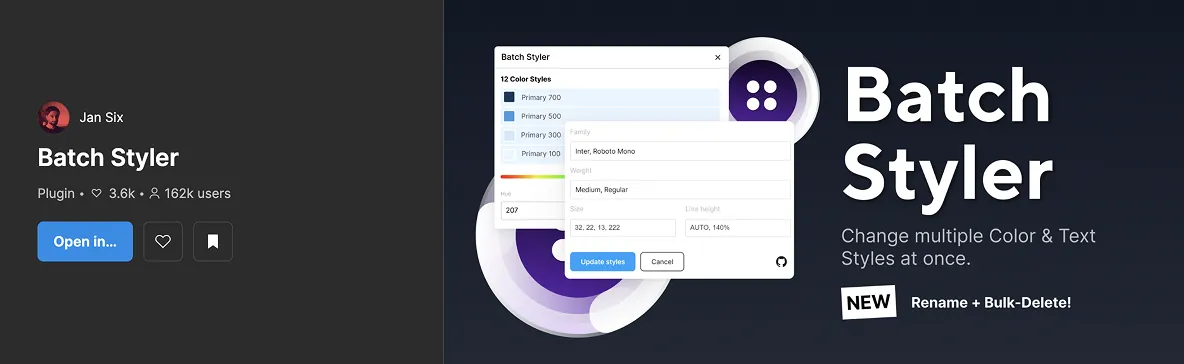The width and height of the screenshot is (1184, 364).
Task: Select the Primary 300 color style row
Action: [x=533, y=135]
